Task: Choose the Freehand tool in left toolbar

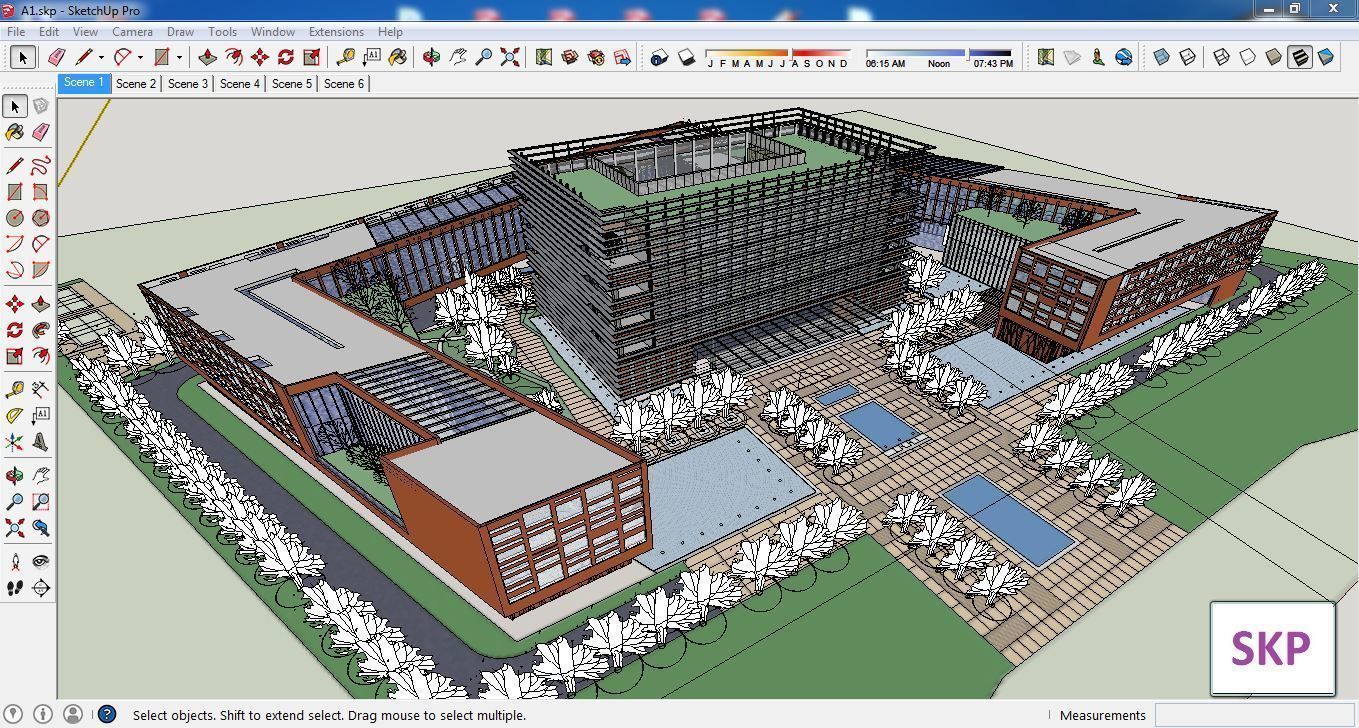Action: point(40,165)
